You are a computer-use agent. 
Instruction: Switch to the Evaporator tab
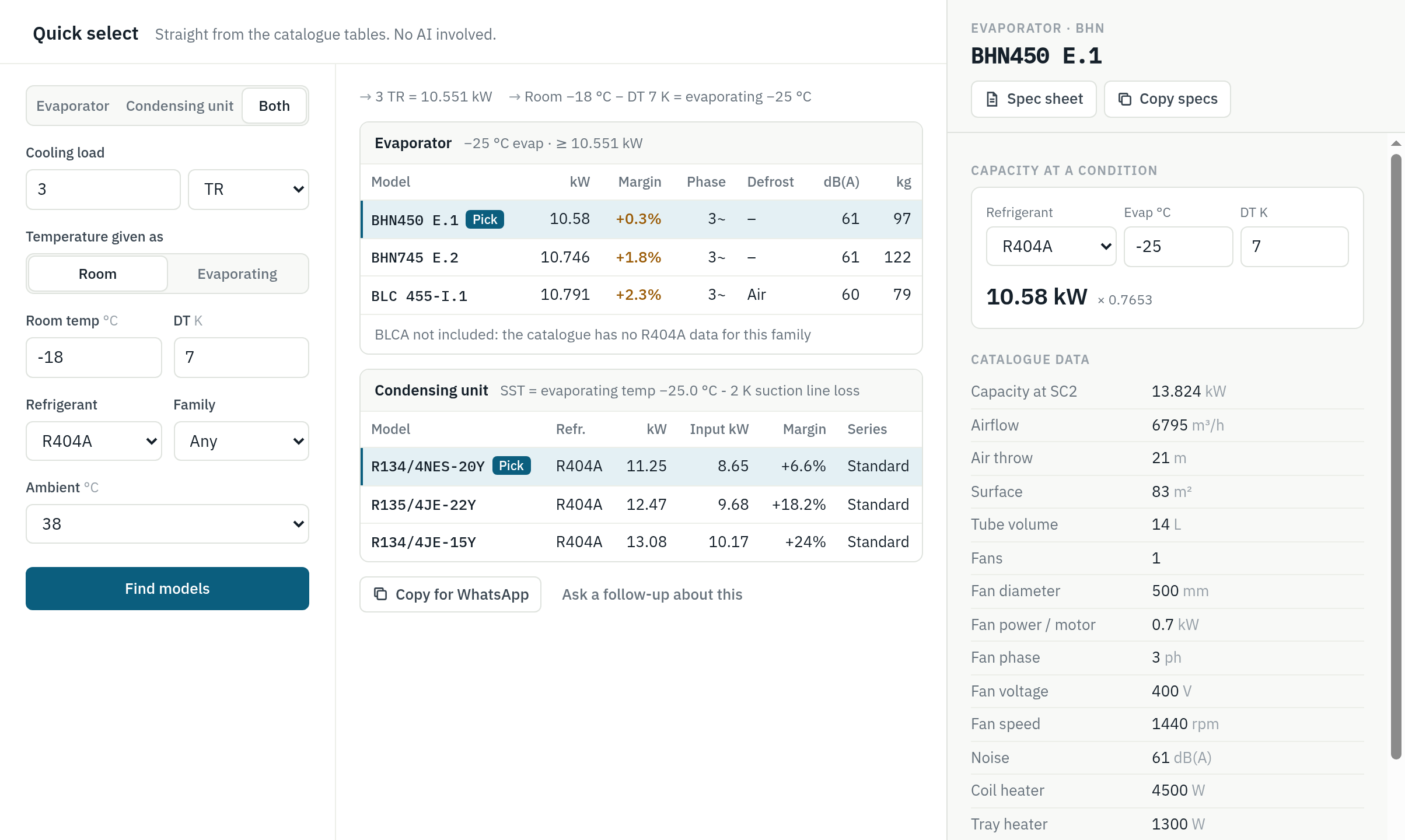click(72, 106)
